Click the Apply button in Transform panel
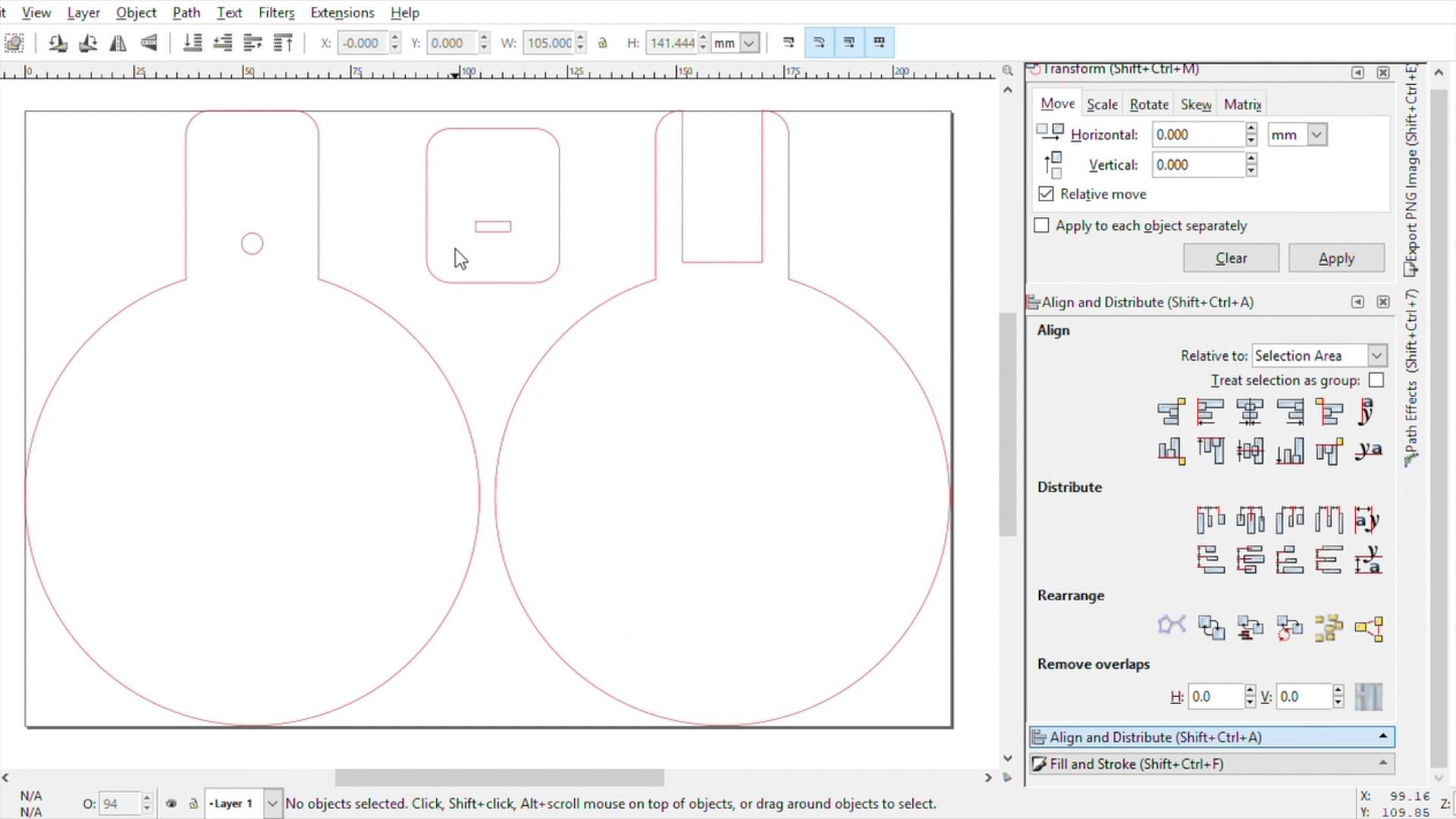 (1337, 258)
